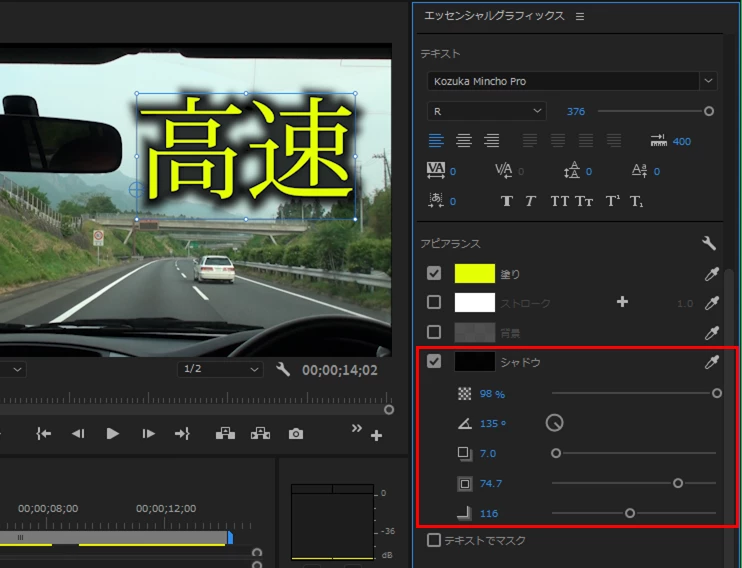Align text right
This screenshot has width=742, height=568.
(492, 141)
